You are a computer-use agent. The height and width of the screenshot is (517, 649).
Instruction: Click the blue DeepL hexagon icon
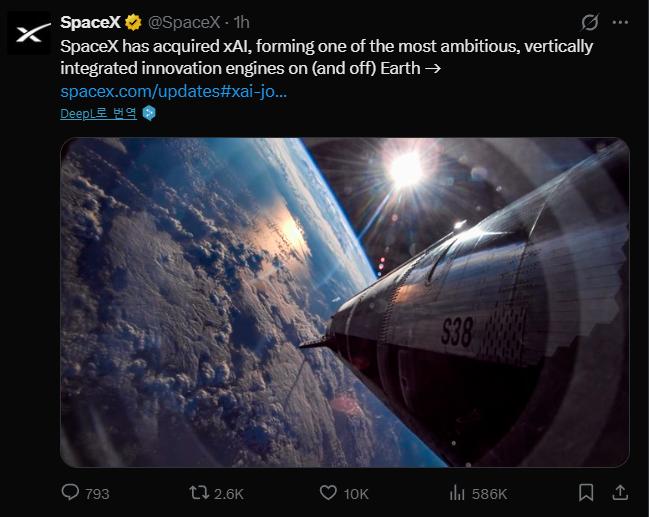[x=149, y=113]
